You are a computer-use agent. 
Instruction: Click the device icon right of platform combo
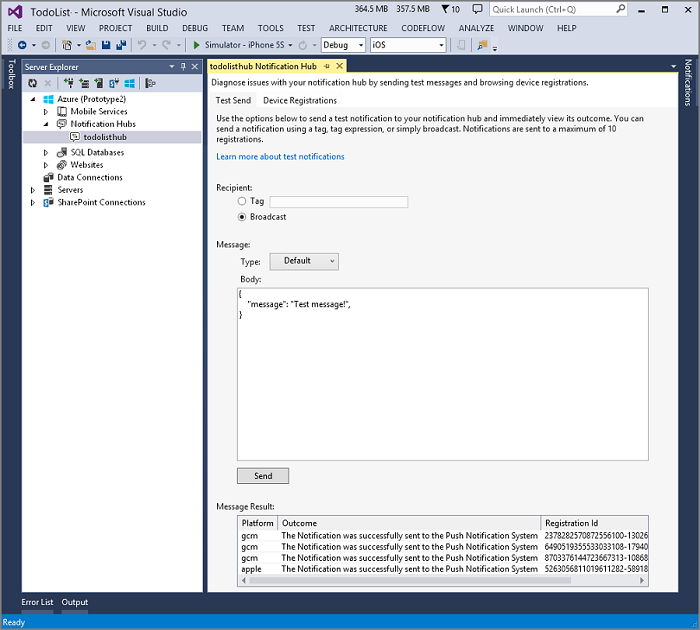(x=461, y=45)
